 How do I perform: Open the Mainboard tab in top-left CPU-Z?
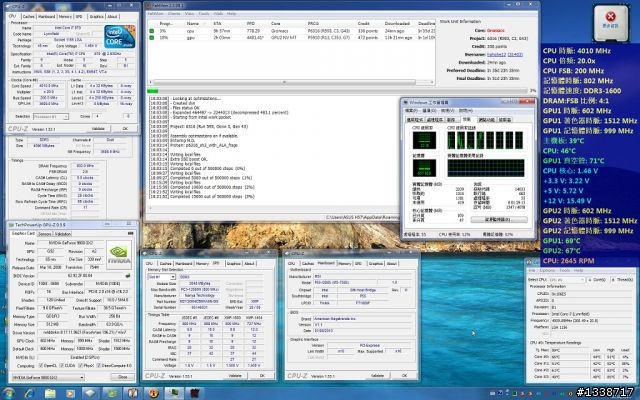click(47, 16)
